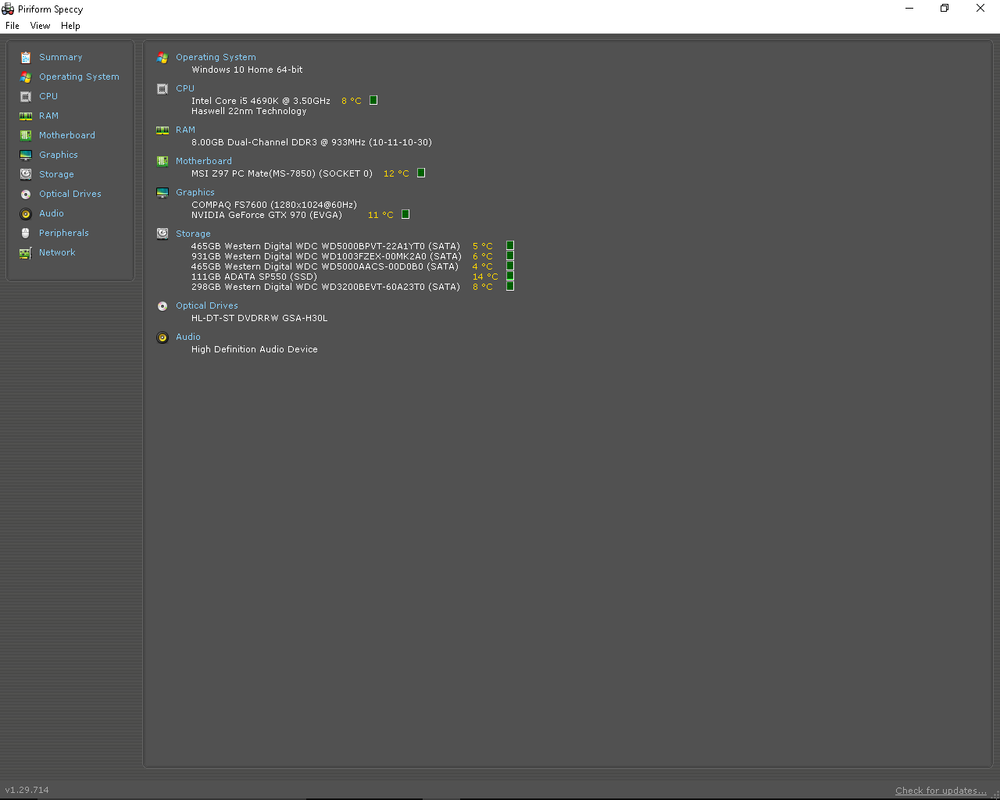This screenshot has width=1000, height=800.
Task: Click temperature indicator for WD5000BPVT drive
Action: (510, 246)
